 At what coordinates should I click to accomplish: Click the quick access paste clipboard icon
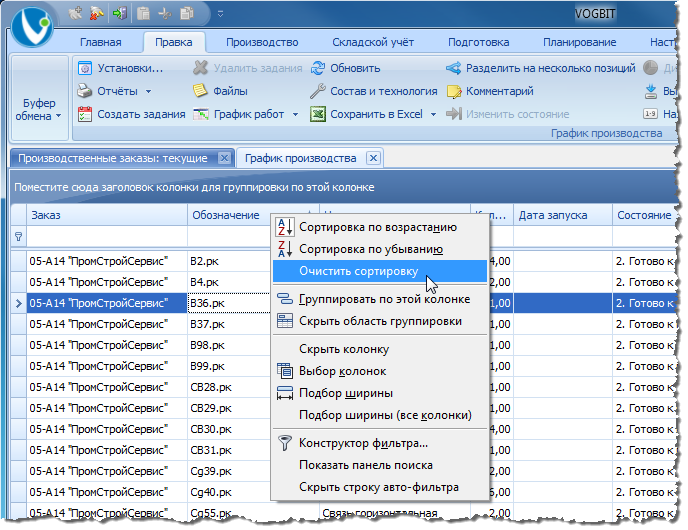143,14
